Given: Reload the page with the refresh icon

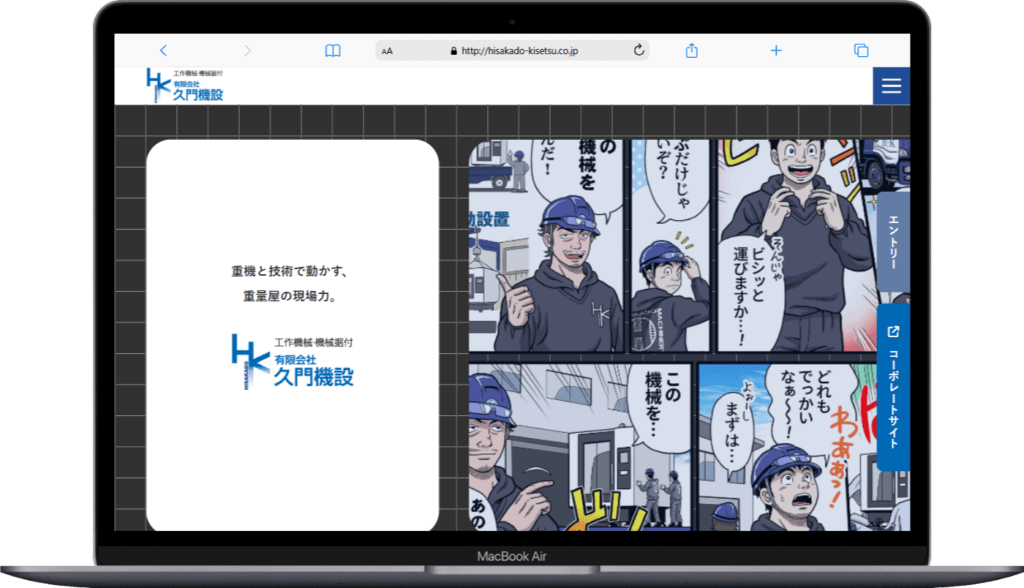Looking at the screenshot, I should coord(639,50).
